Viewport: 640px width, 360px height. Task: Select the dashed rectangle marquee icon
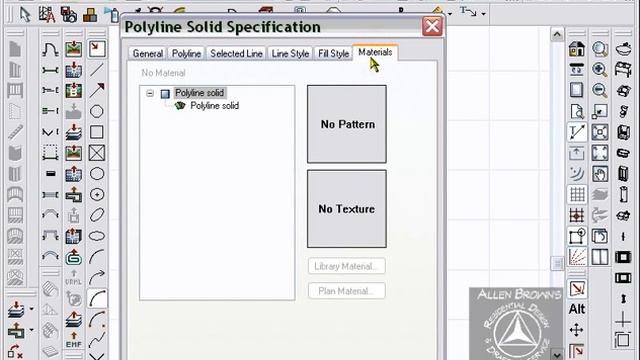click(50, 153)
